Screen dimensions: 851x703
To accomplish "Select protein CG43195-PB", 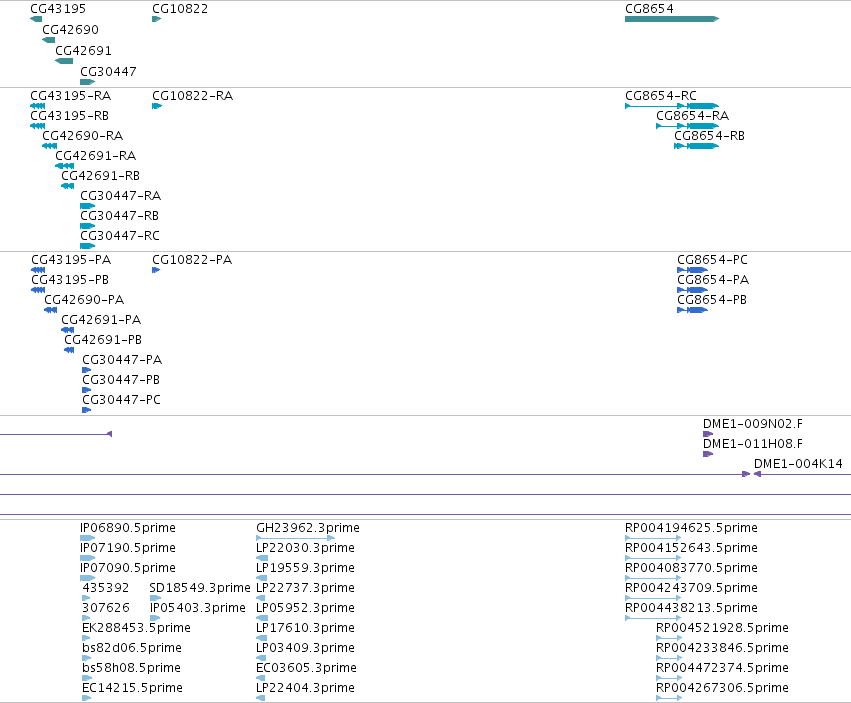I will click(71, 280).
